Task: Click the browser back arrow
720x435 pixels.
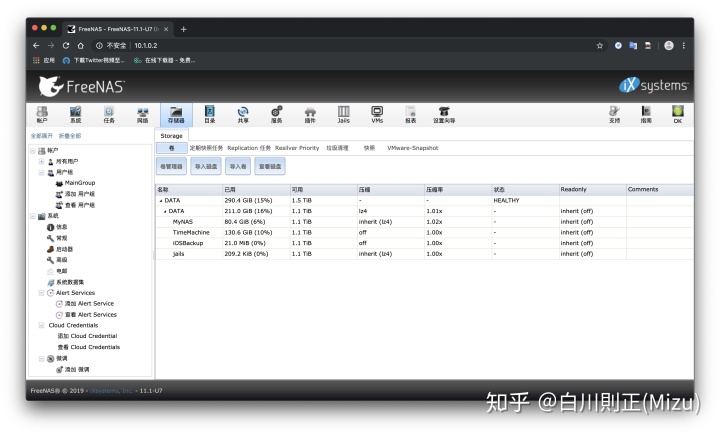Action: tap(36, 45)
